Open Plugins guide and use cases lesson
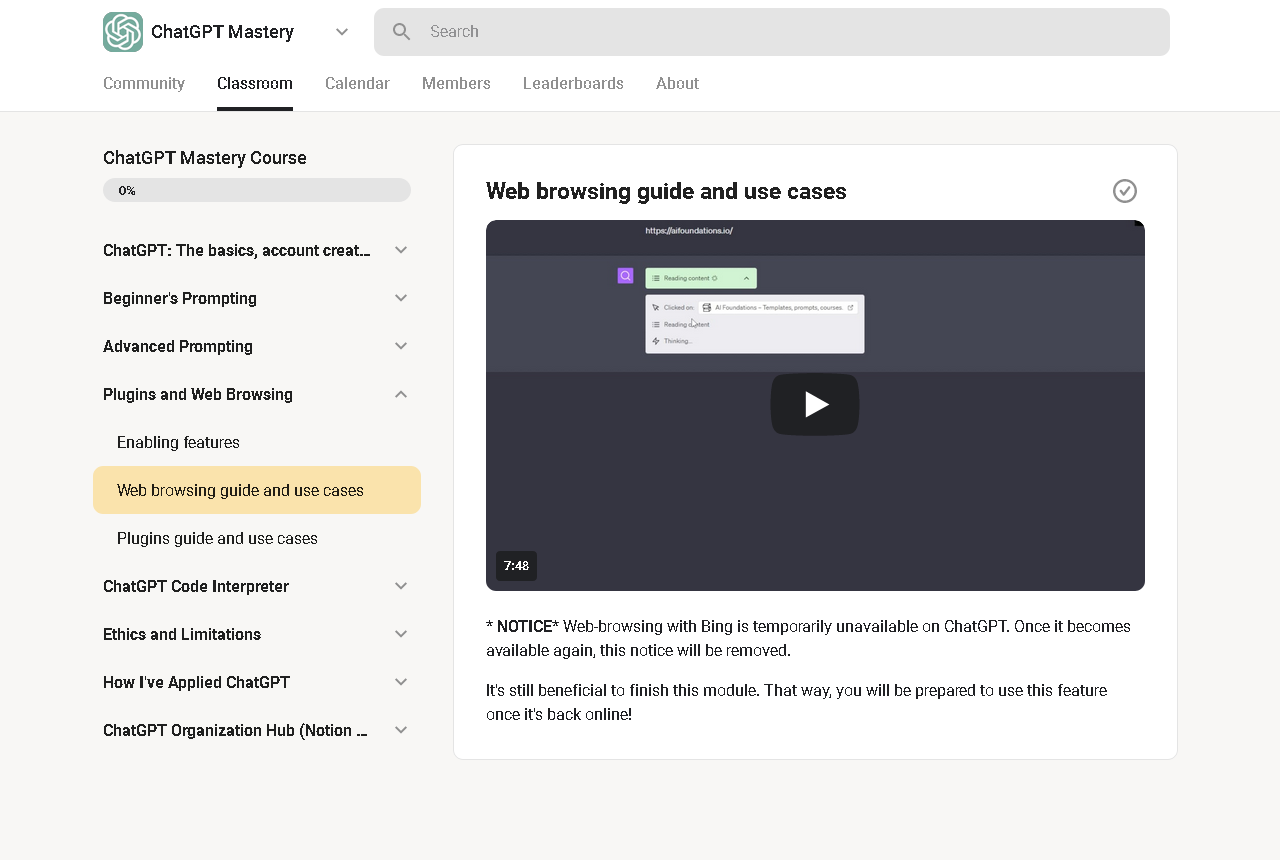The image size is (1280, 860). pos(257,538)
